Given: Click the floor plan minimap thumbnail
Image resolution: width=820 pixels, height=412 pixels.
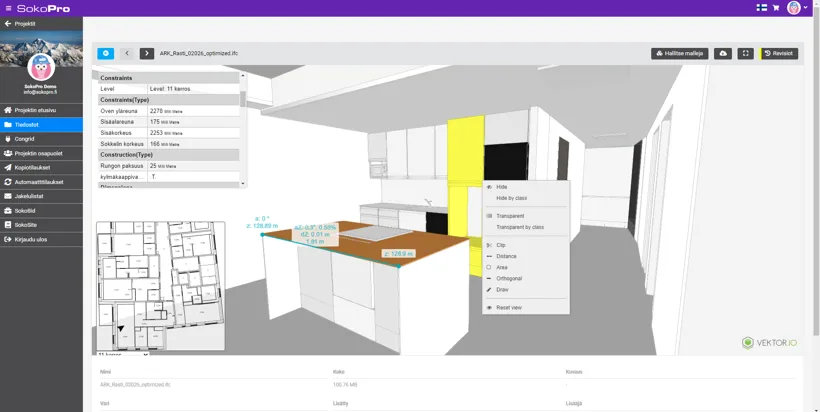Looking at the screenshot, I should (x=160, y=285).
